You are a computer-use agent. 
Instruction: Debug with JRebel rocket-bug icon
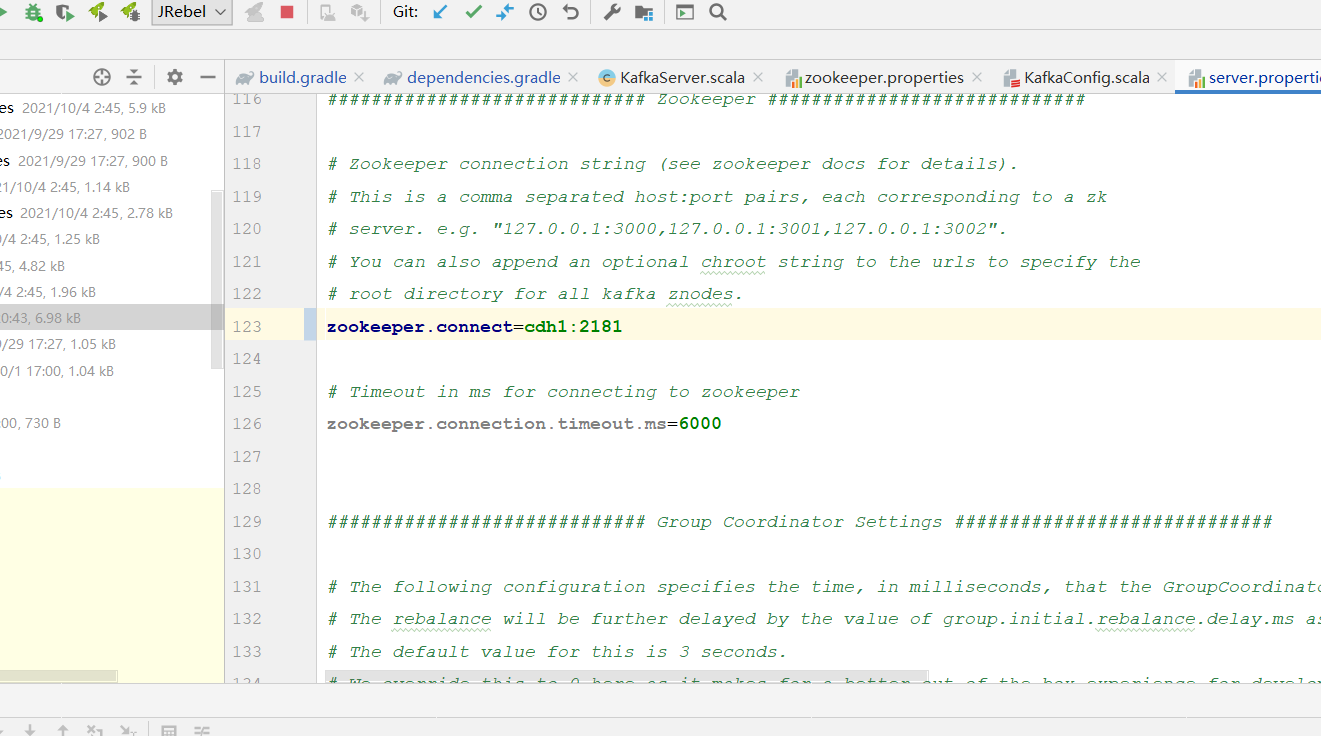(x=130, y=12)
